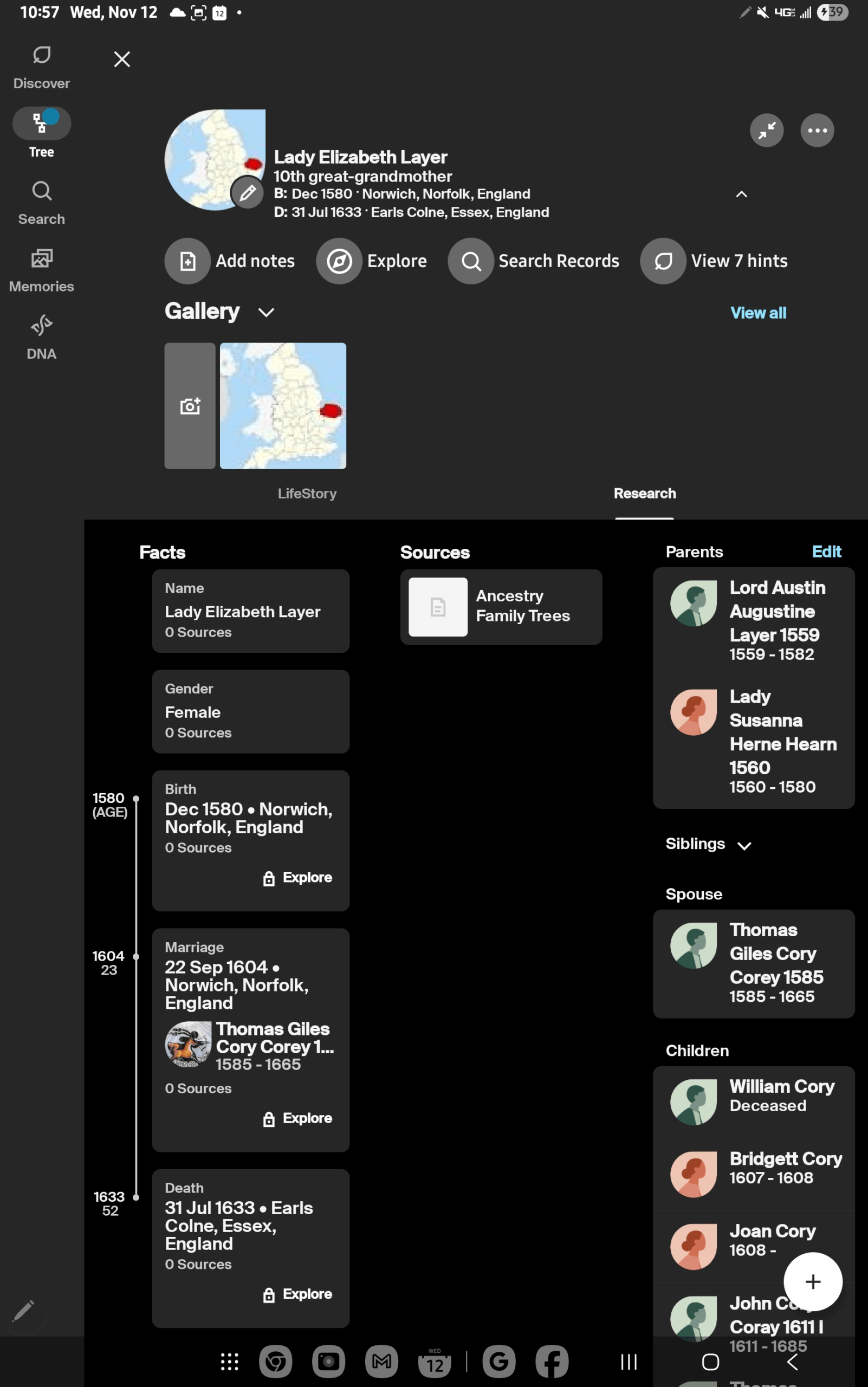Open the Discover leaf icon
The image size is (868, 1387).
coord(41,56)
